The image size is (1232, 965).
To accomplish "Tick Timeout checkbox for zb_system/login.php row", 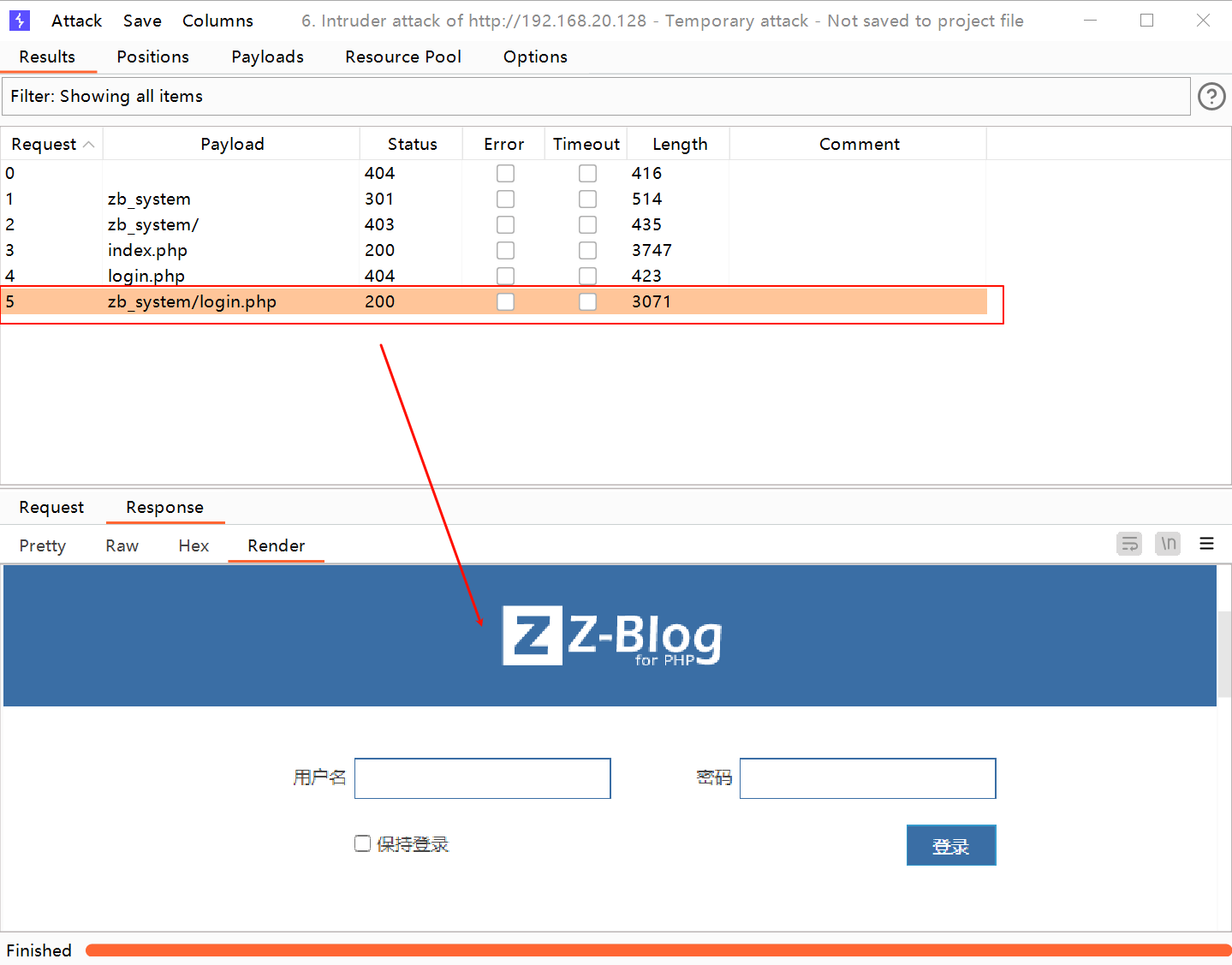I will (x=587, y=301).
